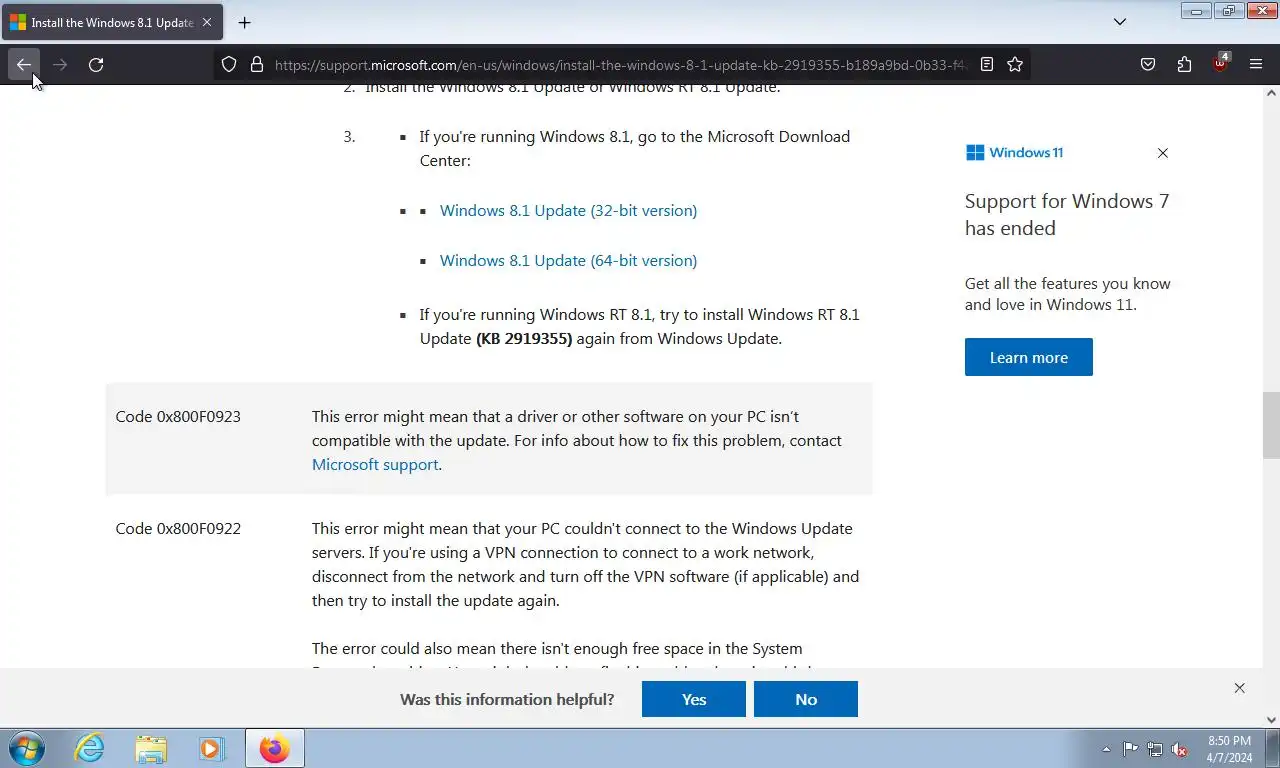Reload the current page
This screenshot has width=1280, height=768.
coord(96,64)
